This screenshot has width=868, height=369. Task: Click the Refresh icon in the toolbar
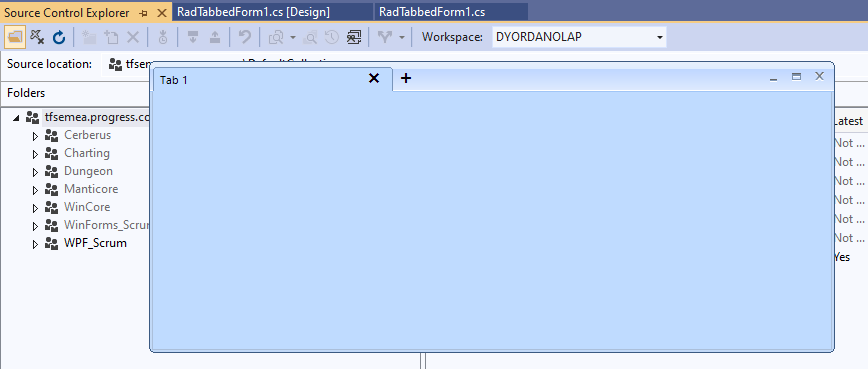pos(59,37)
